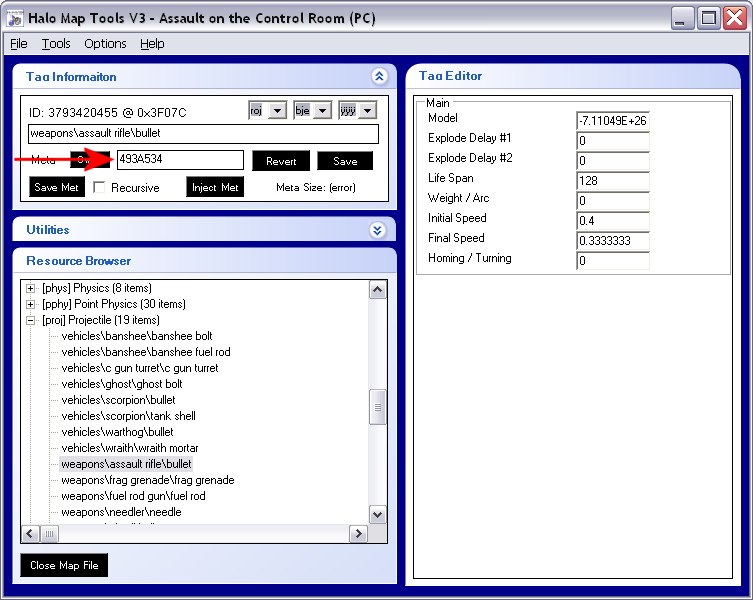Select vehicles\banshee\banshee bolt
This screenshot has width=753, height=600.
pos(137,336)
